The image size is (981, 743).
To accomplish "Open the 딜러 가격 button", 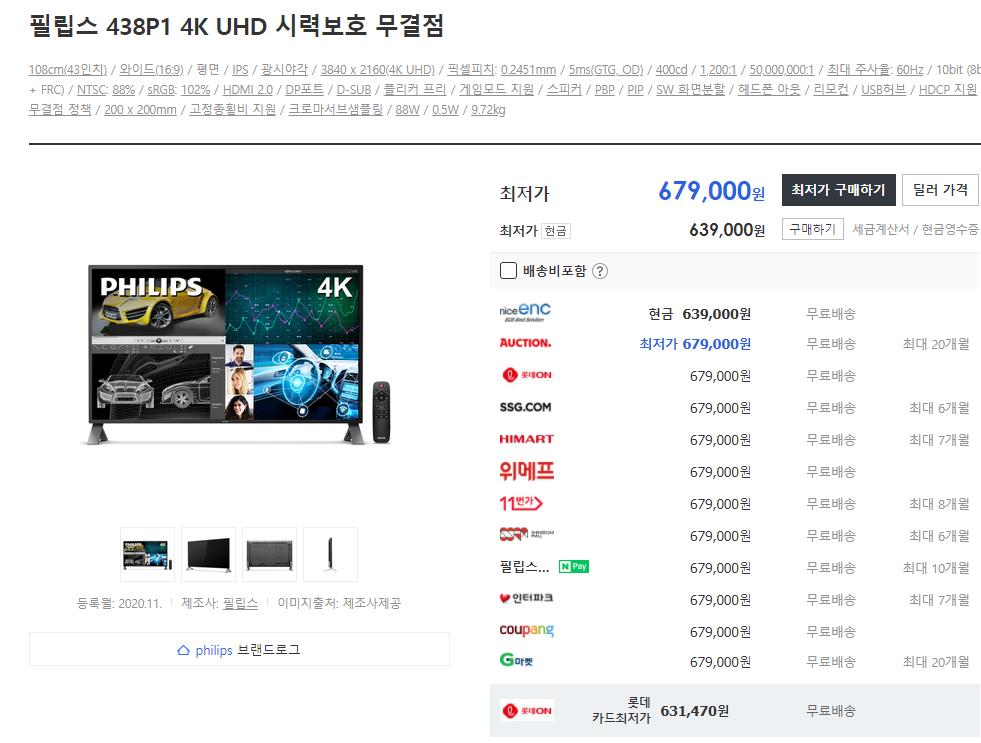I will pos(940,190).
